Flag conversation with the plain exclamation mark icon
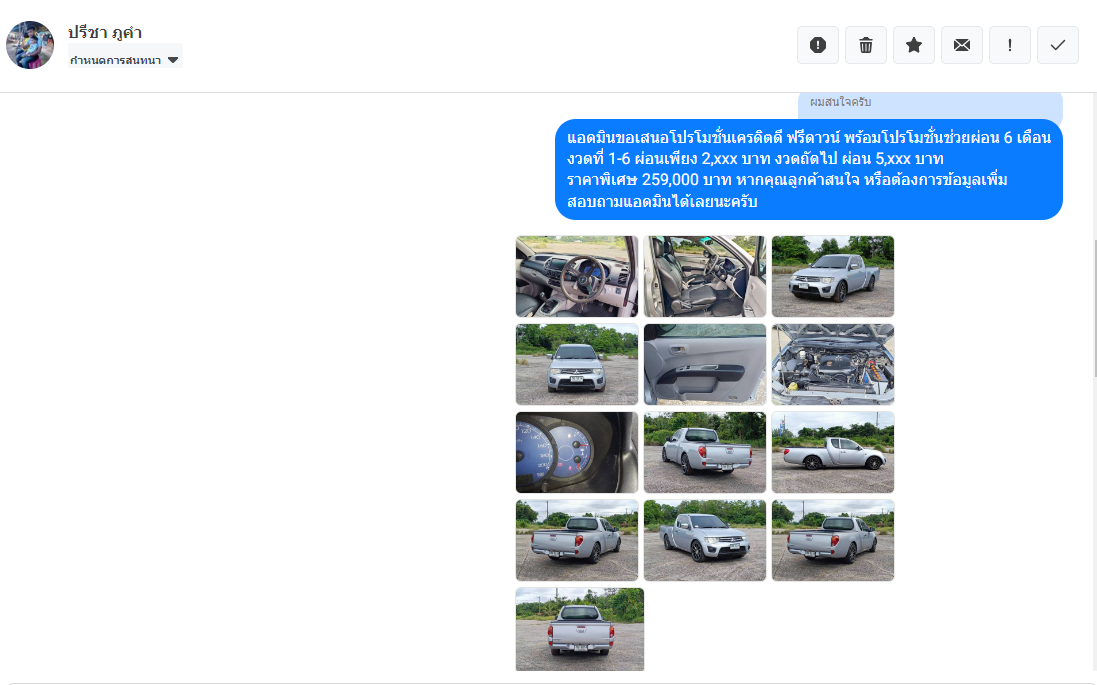This screenshot has height=685, width=1097. pyautogui.click(x=1010, y=45)
